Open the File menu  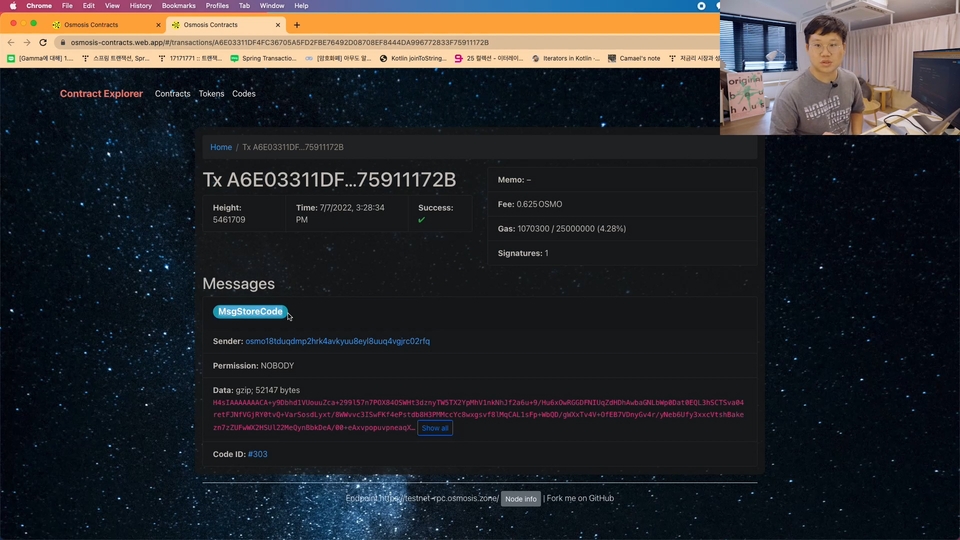point(67,6)
